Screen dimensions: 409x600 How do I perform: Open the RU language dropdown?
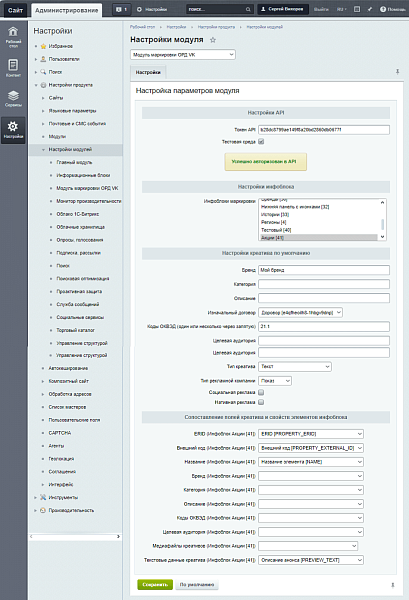[341, 9]
